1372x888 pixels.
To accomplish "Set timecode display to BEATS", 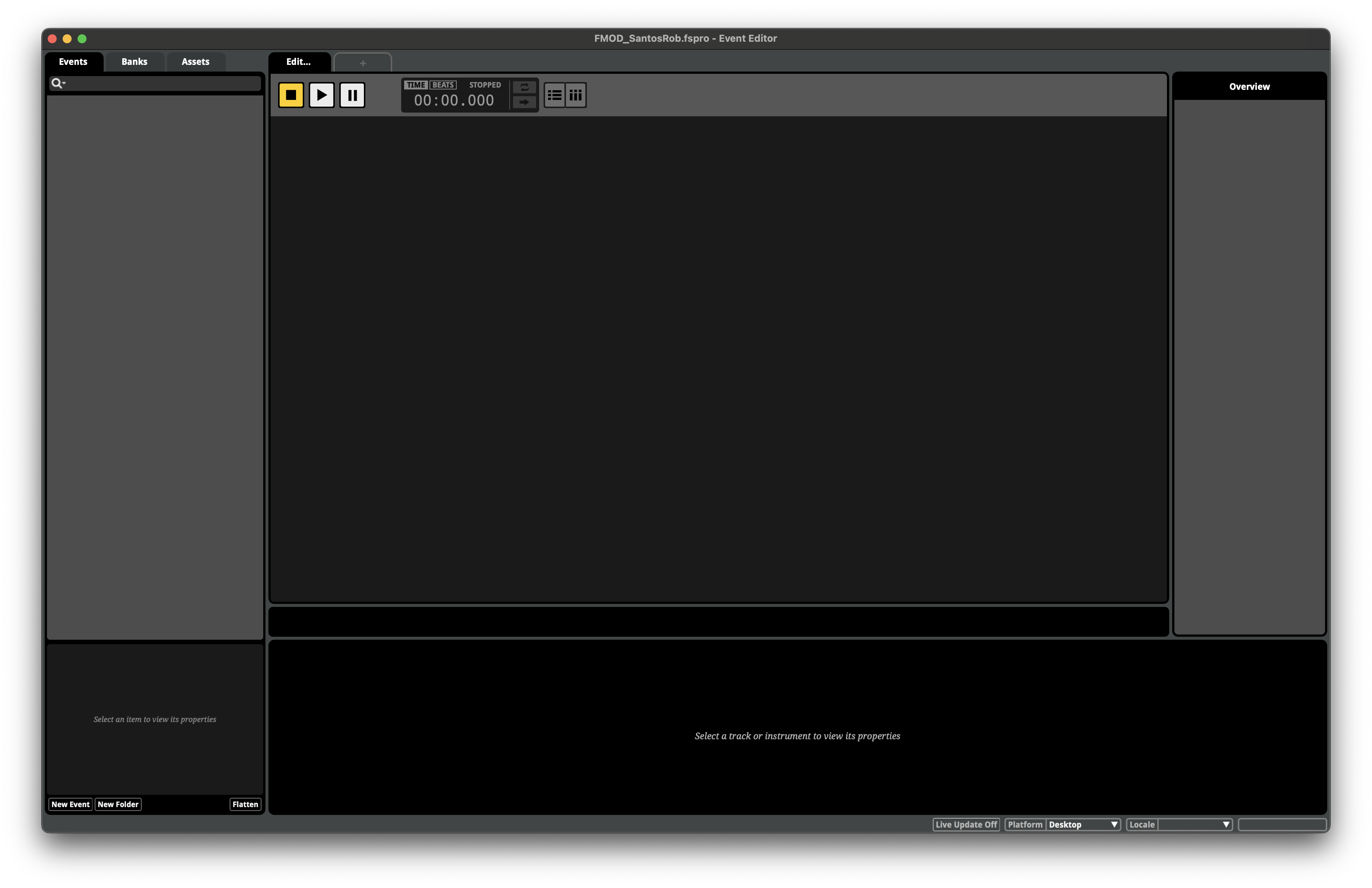I will [x=443, y=85].
